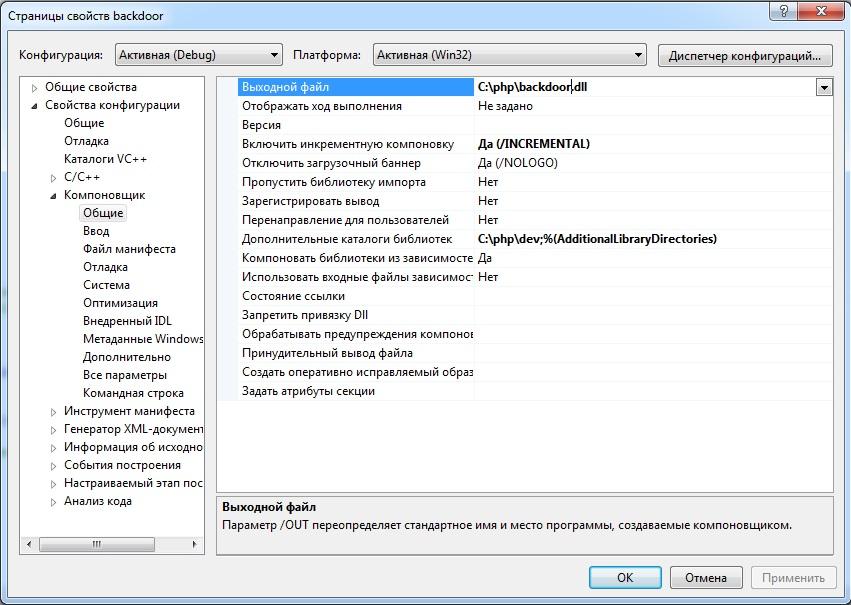Select Командная строка tree item
Image resolution: width=851 pixels, height=605 pixels.
[133, 393]
